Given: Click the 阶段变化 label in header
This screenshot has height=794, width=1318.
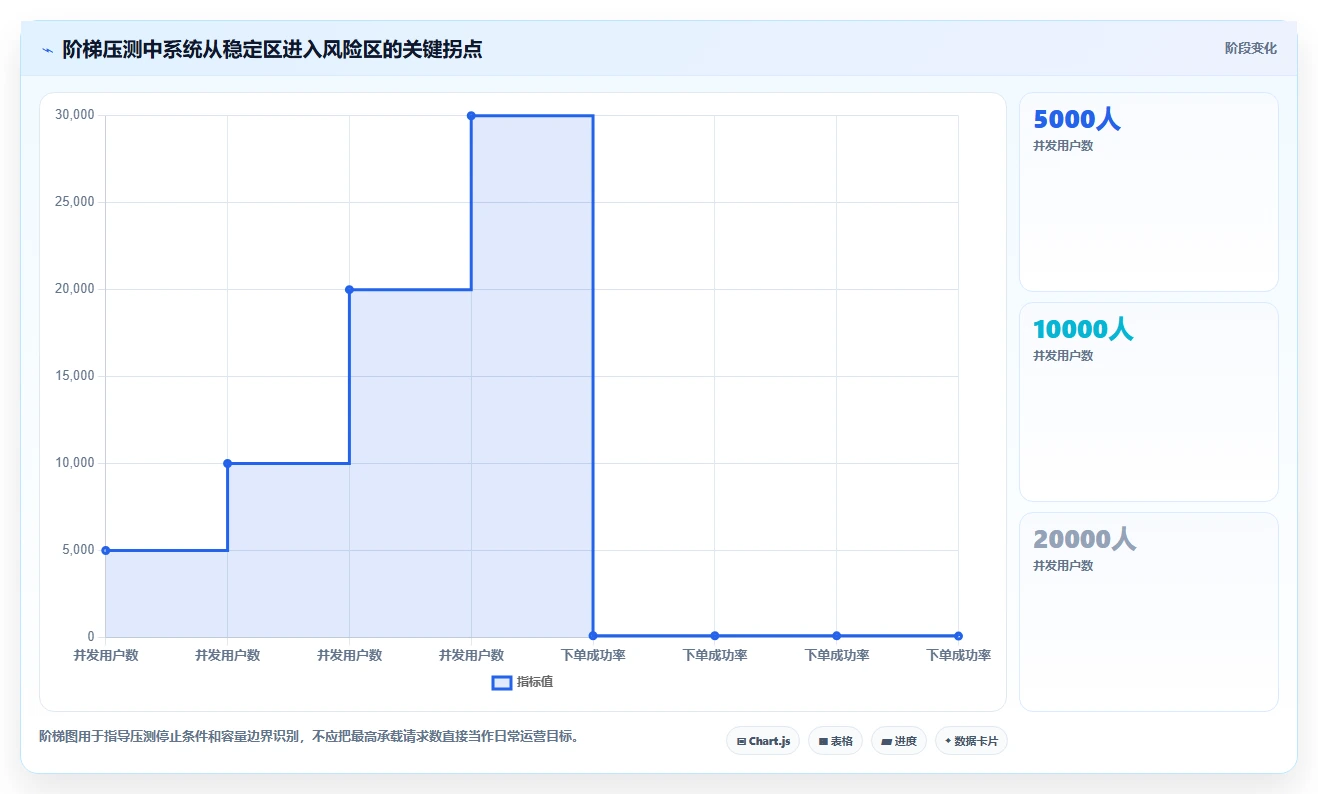Looking at the screenshot, I should point(1251,48).
